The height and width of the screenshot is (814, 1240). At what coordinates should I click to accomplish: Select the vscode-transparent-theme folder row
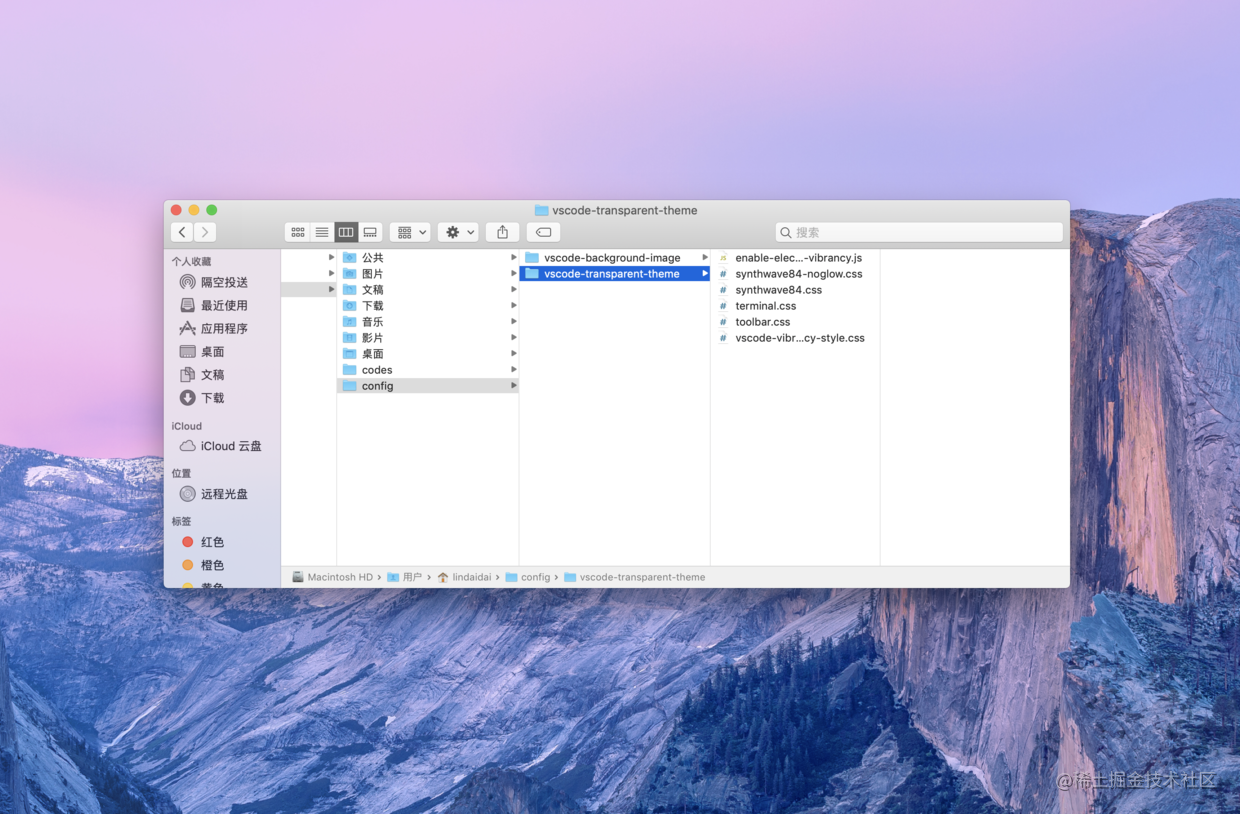[615, 274]
